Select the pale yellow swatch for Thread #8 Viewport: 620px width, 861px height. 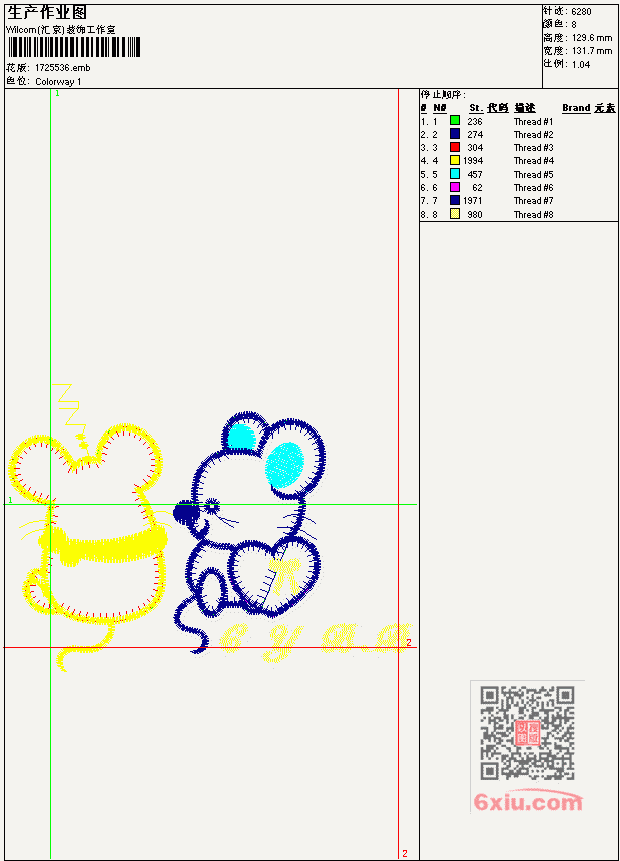click(455, 214)
